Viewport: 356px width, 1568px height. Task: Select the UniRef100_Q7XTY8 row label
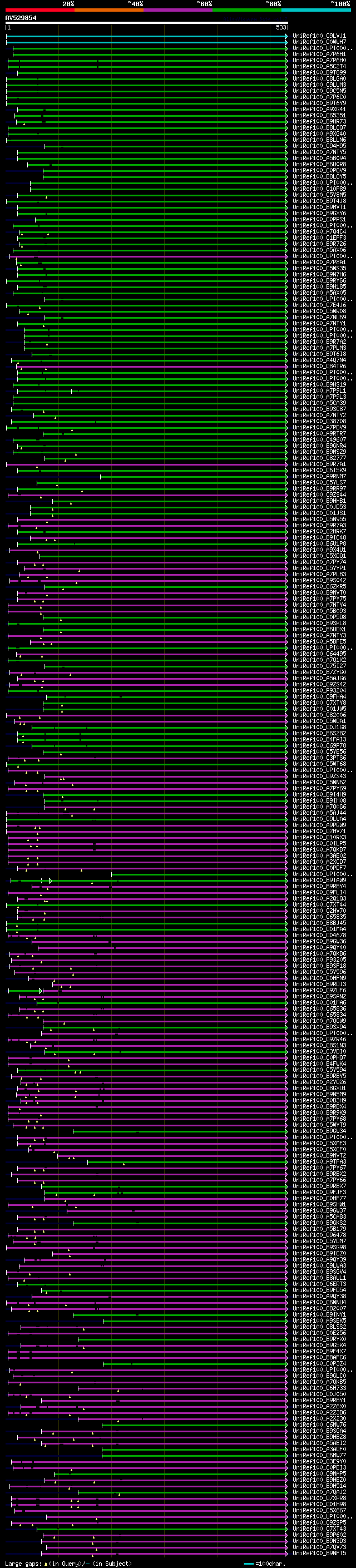click(319, 703)
